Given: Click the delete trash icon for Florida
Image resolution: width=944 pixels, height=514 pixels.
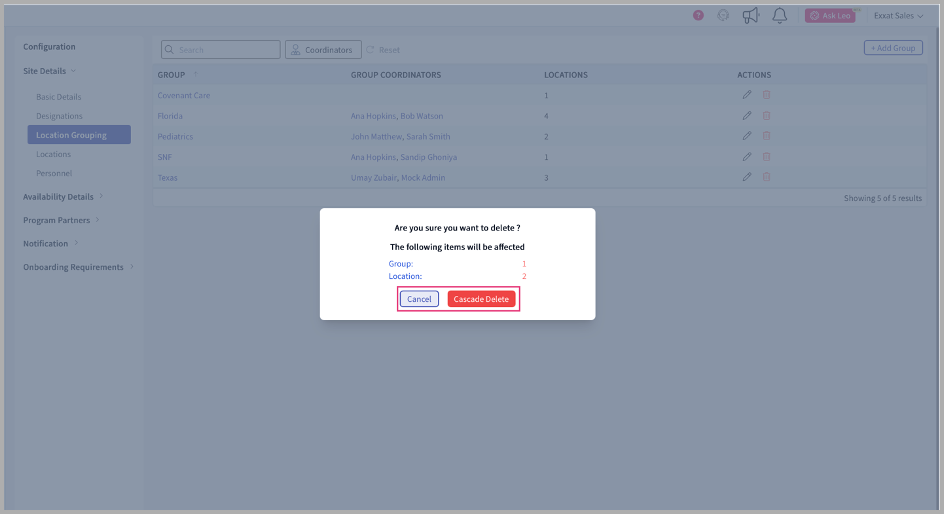Looking at the screenshot, I should [767, 116].
